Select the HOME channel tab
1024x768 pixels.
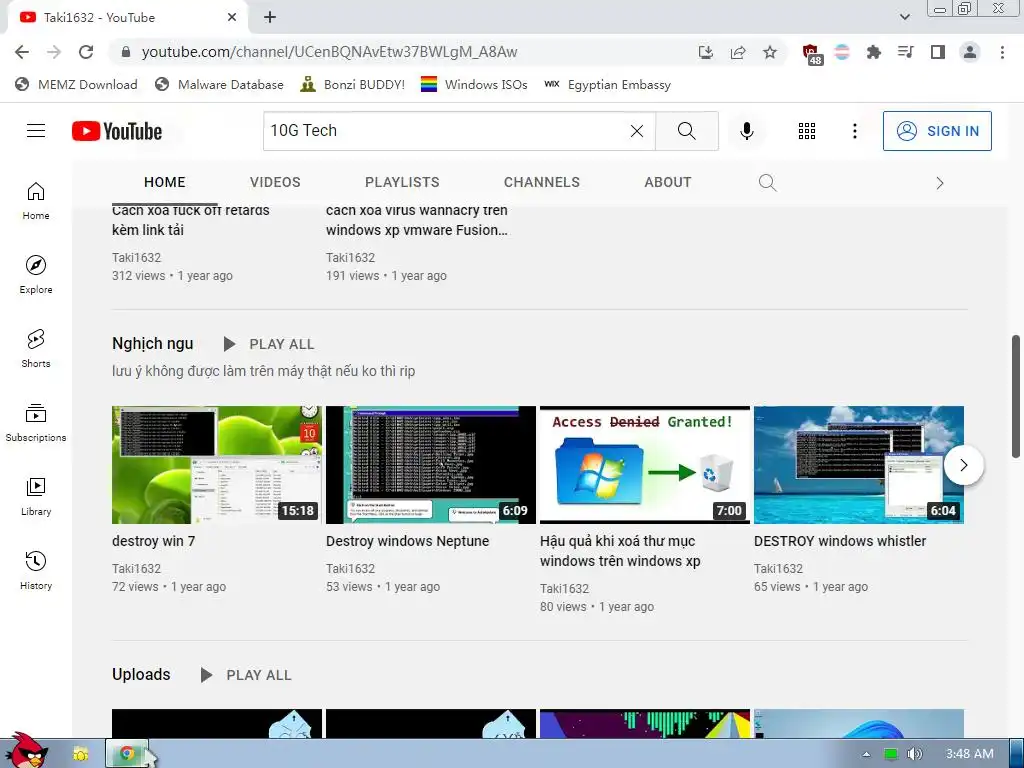coord(165,182)
